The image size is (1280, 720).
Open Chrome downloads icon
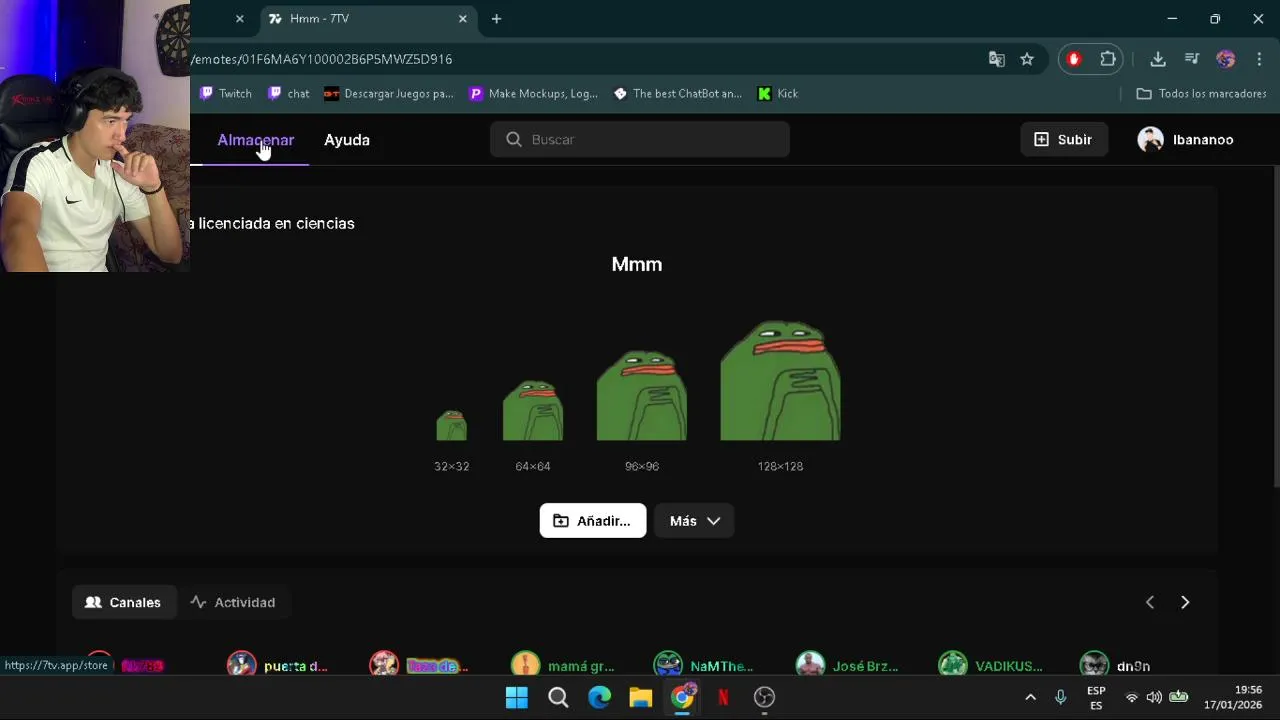1158,59
